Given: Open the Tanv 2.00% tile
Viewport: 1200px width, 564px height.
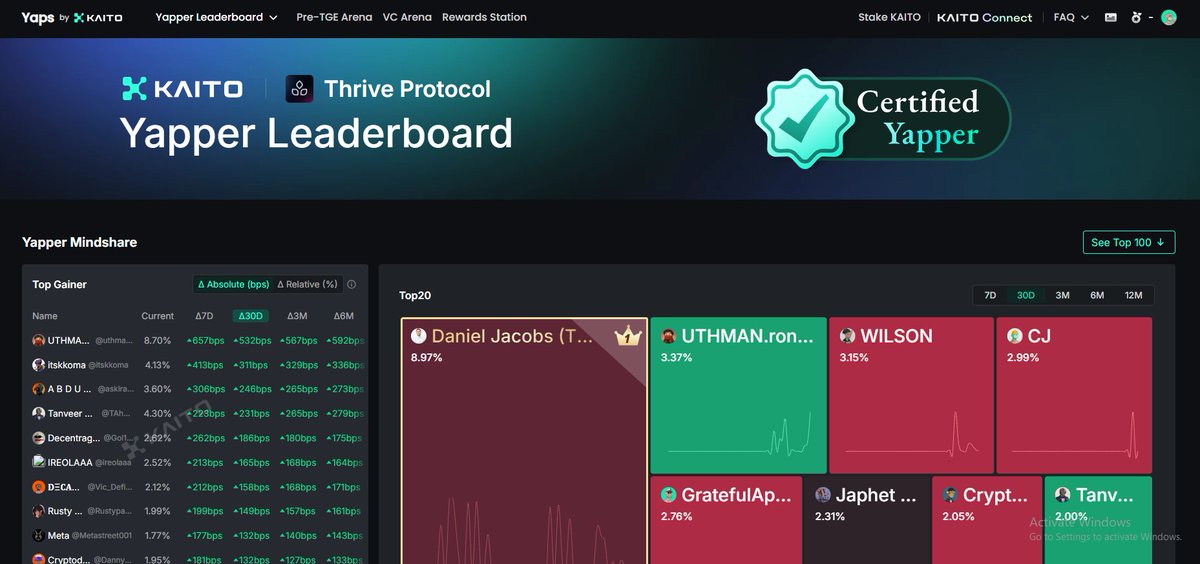Looking at the screenshot, I should pos(1098,520).
